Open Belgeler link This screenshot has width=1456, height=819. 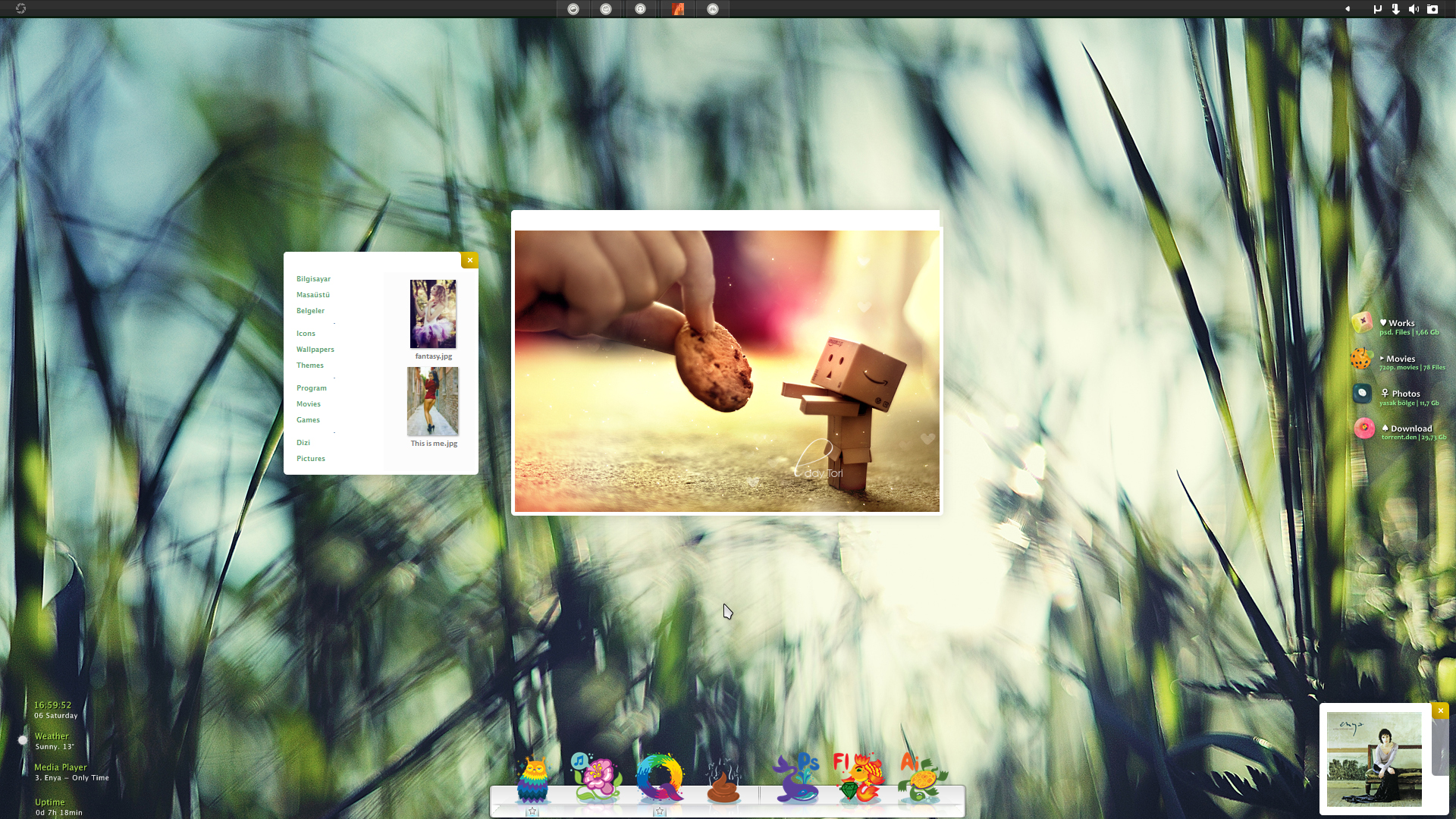pos(310,311)
